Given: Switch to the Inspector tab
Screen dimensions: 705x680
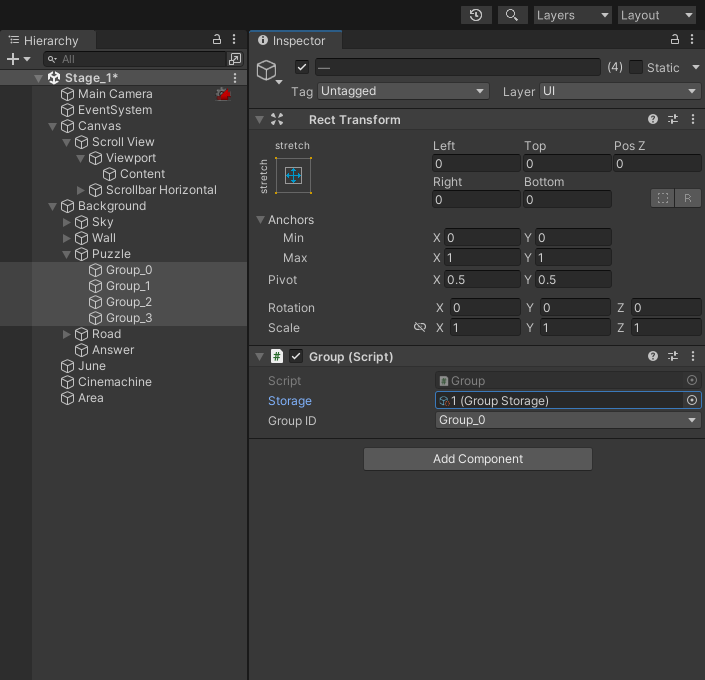Looking at the screenshot, I should [297, 40].
